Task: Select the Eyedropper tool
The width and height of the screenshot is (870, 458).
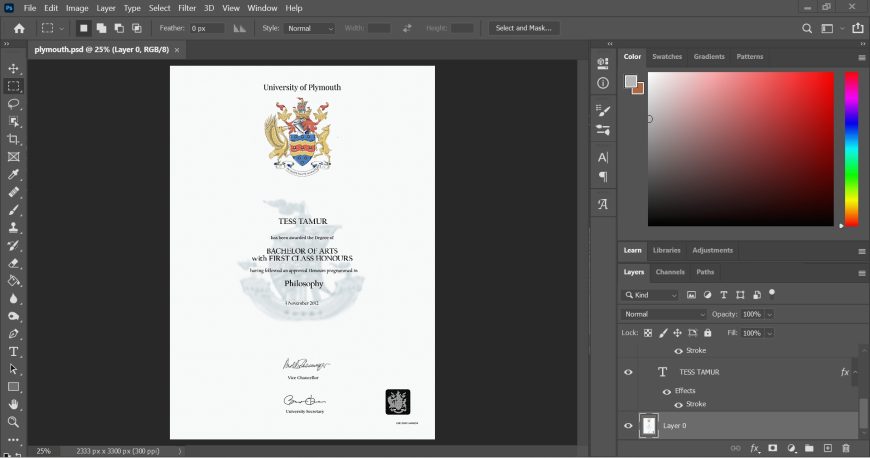Action: coord(13,174)
